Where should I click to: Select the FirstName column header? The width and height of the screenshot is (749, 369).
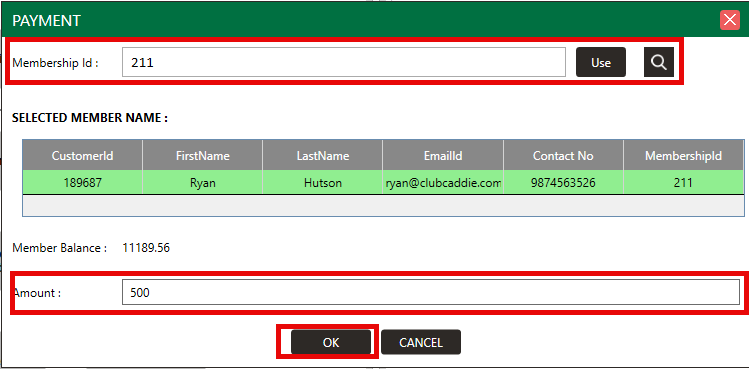203,155
